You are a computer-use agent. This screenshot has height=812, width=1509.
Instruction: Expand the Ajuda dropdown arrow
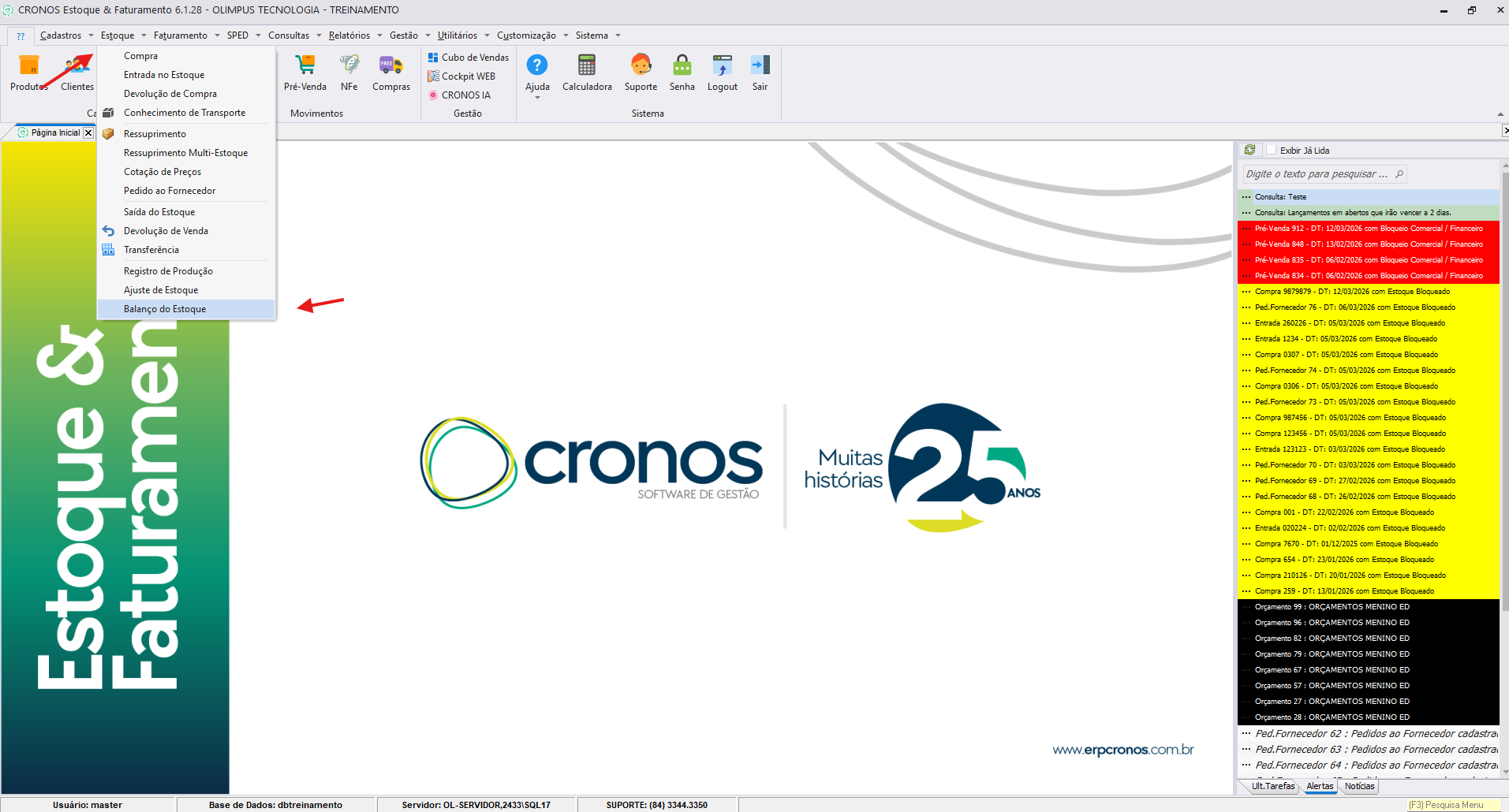pyautogui.click(x=537, y=98)
